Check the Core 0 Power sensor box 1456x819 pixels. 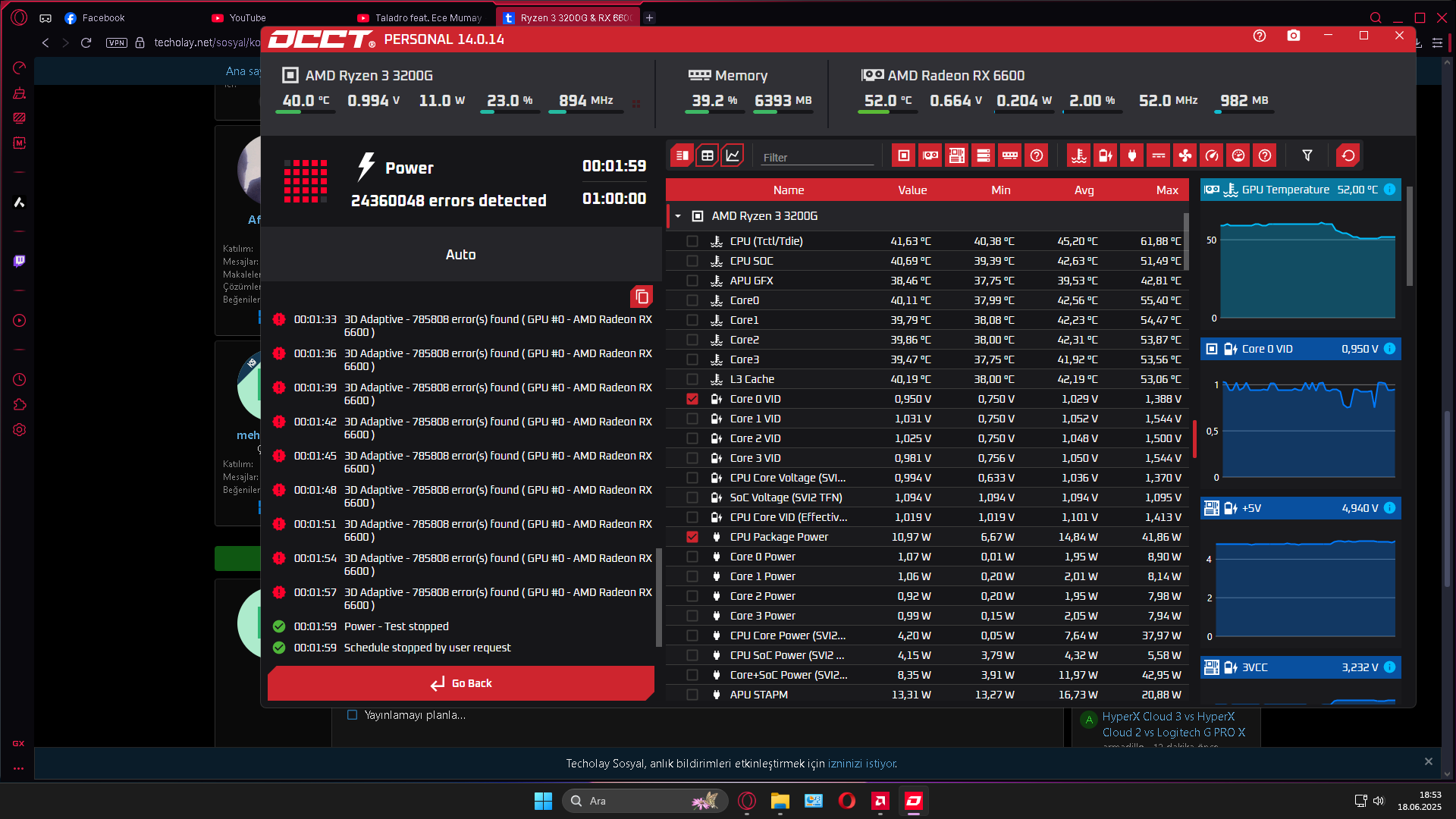point(692,557)
